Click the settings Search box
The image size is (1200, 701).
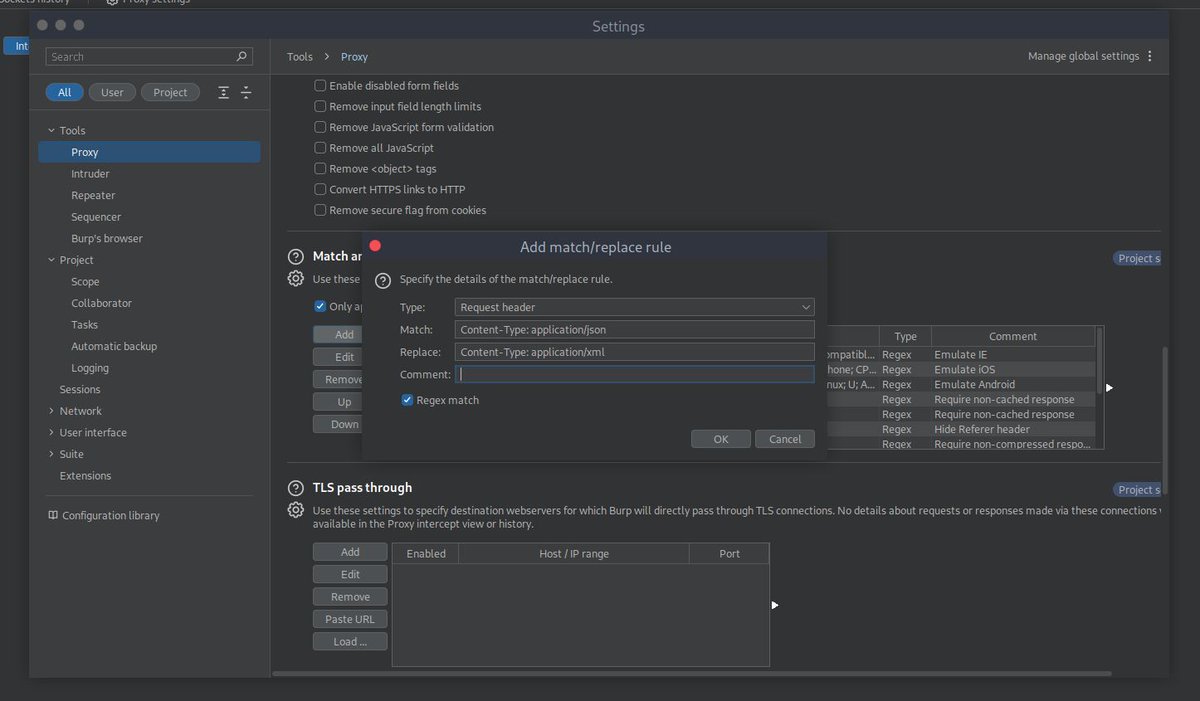pos(149,57)
